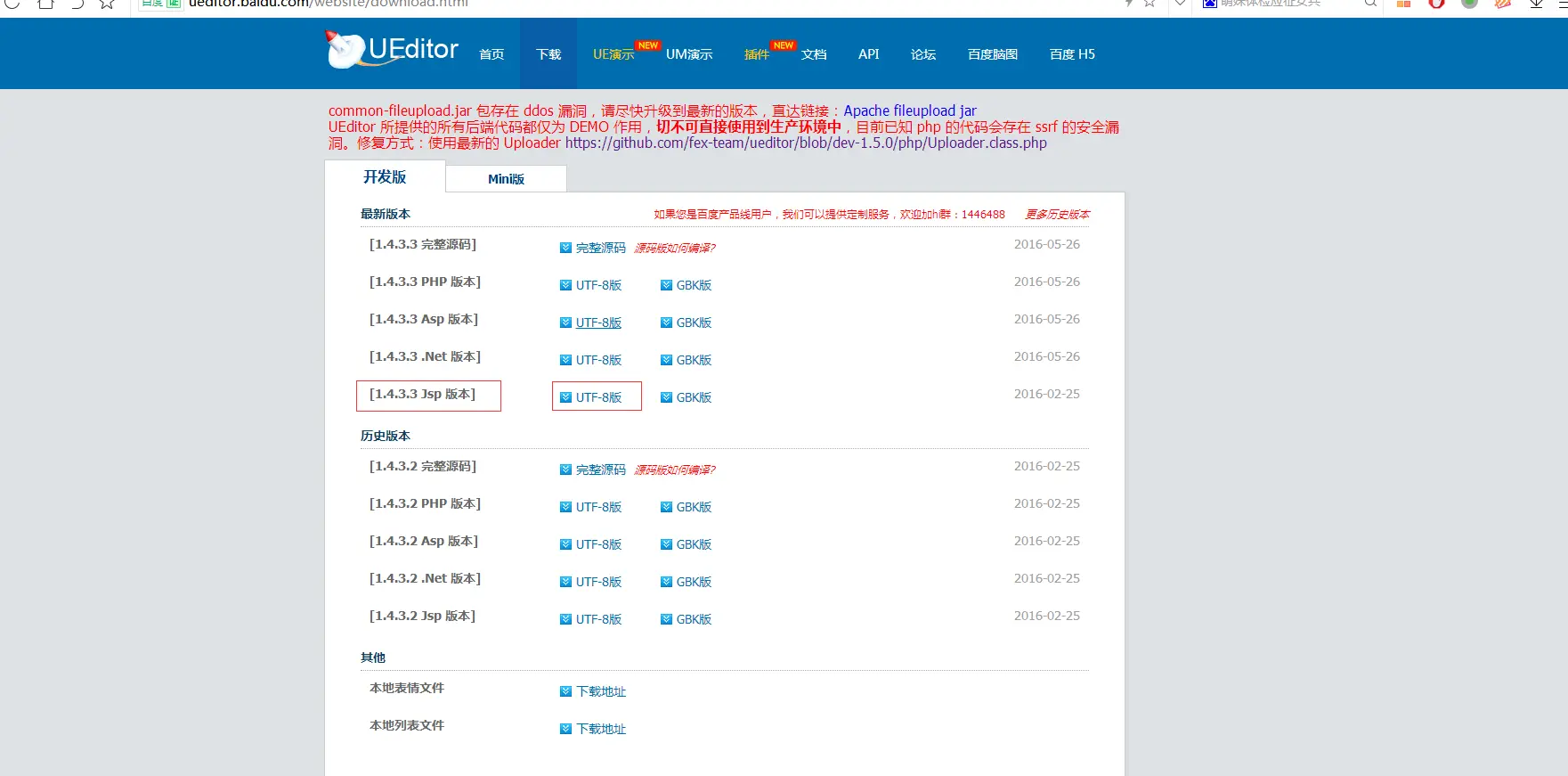
Task: Click download icon for 1.4.3.3 PHP GBK版
Action: pyautogui.click(x=666, y=285)
